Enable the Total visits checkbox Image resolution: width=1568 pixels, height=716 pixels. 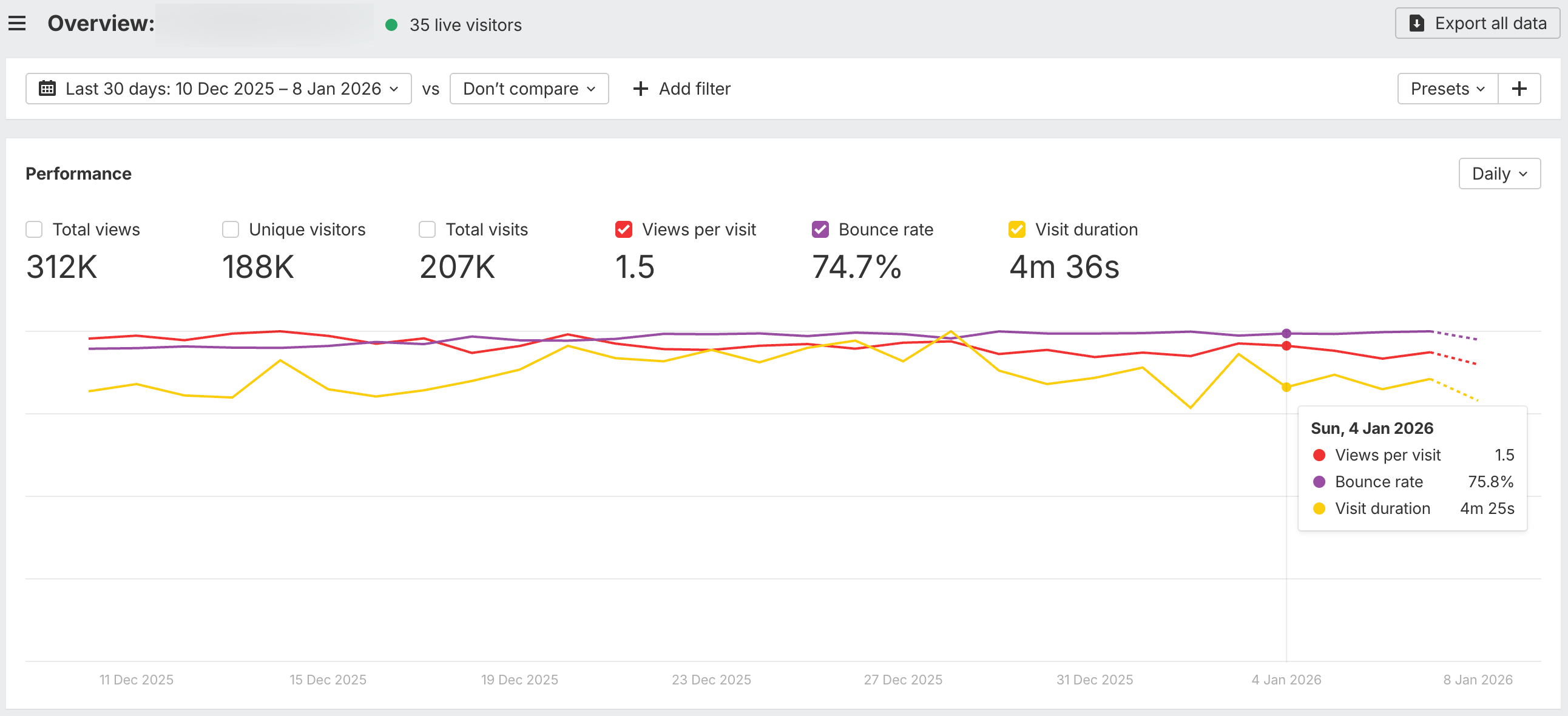click(x=427, y=229)
